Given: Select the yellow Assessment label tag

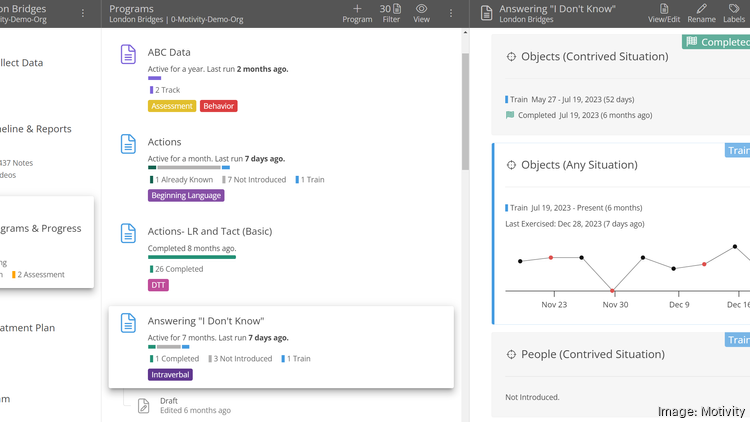Looking at the screenshot, I should coord(172,106).
